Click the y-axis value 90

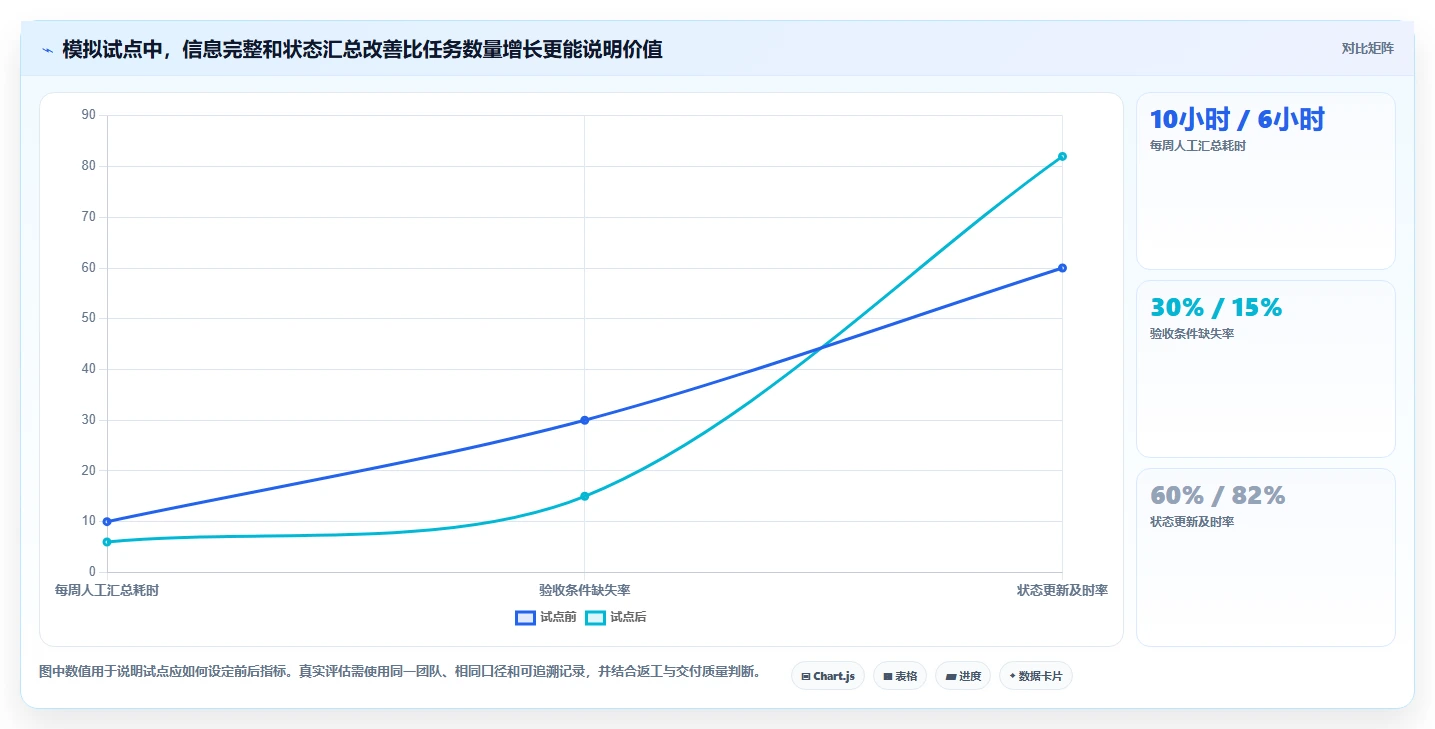pyautogui.click(x=89, y=115)
